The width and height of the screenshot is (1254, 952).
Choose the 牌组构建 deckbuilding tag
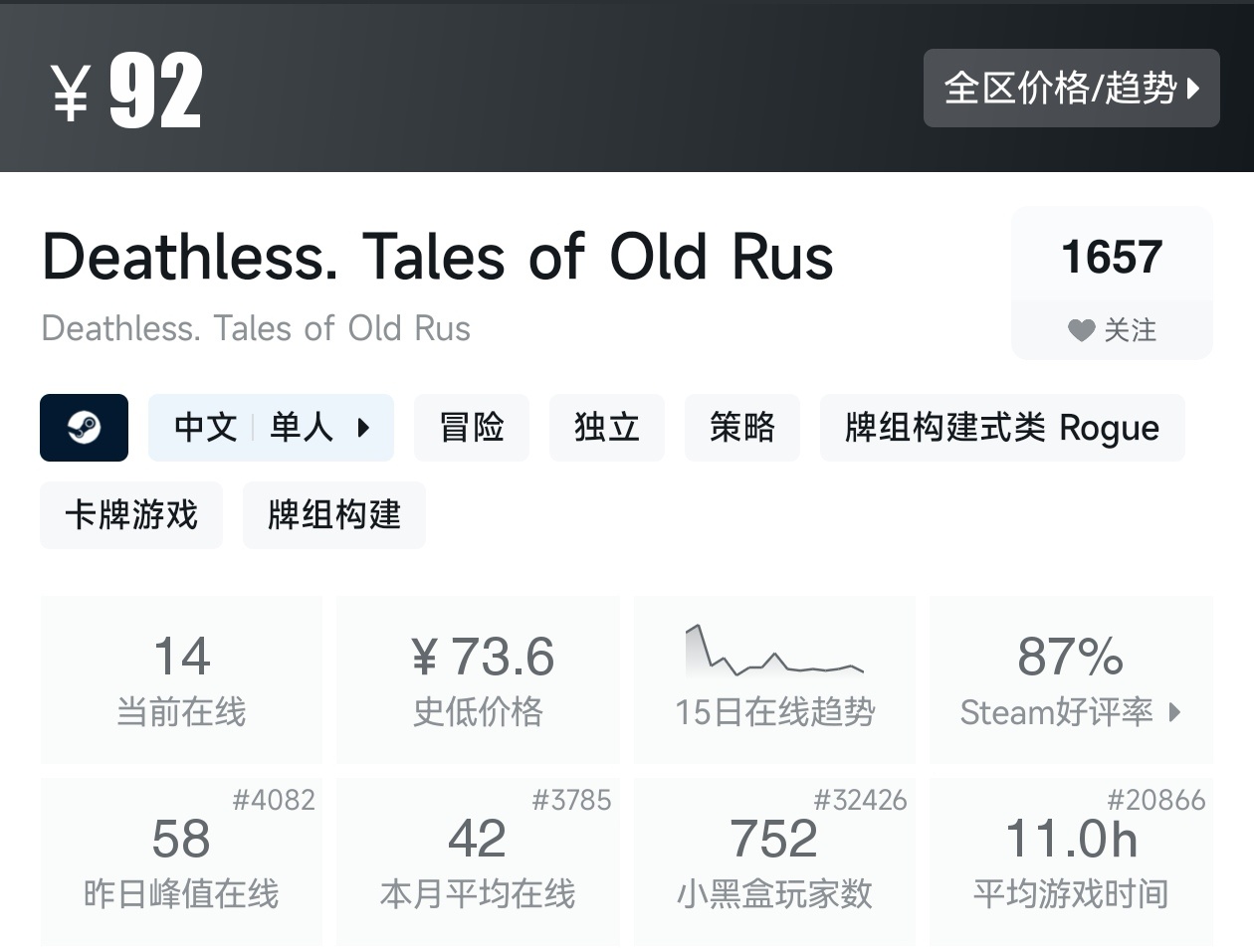[333, 515]
